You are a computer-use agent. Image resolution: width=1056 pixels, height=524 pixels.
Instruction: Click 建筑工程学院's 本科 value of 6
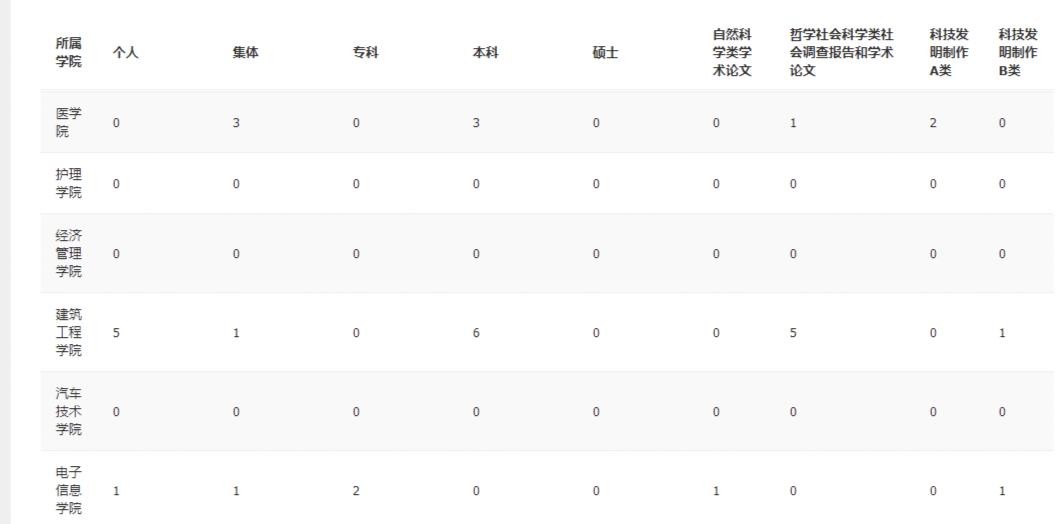(476, 333)
